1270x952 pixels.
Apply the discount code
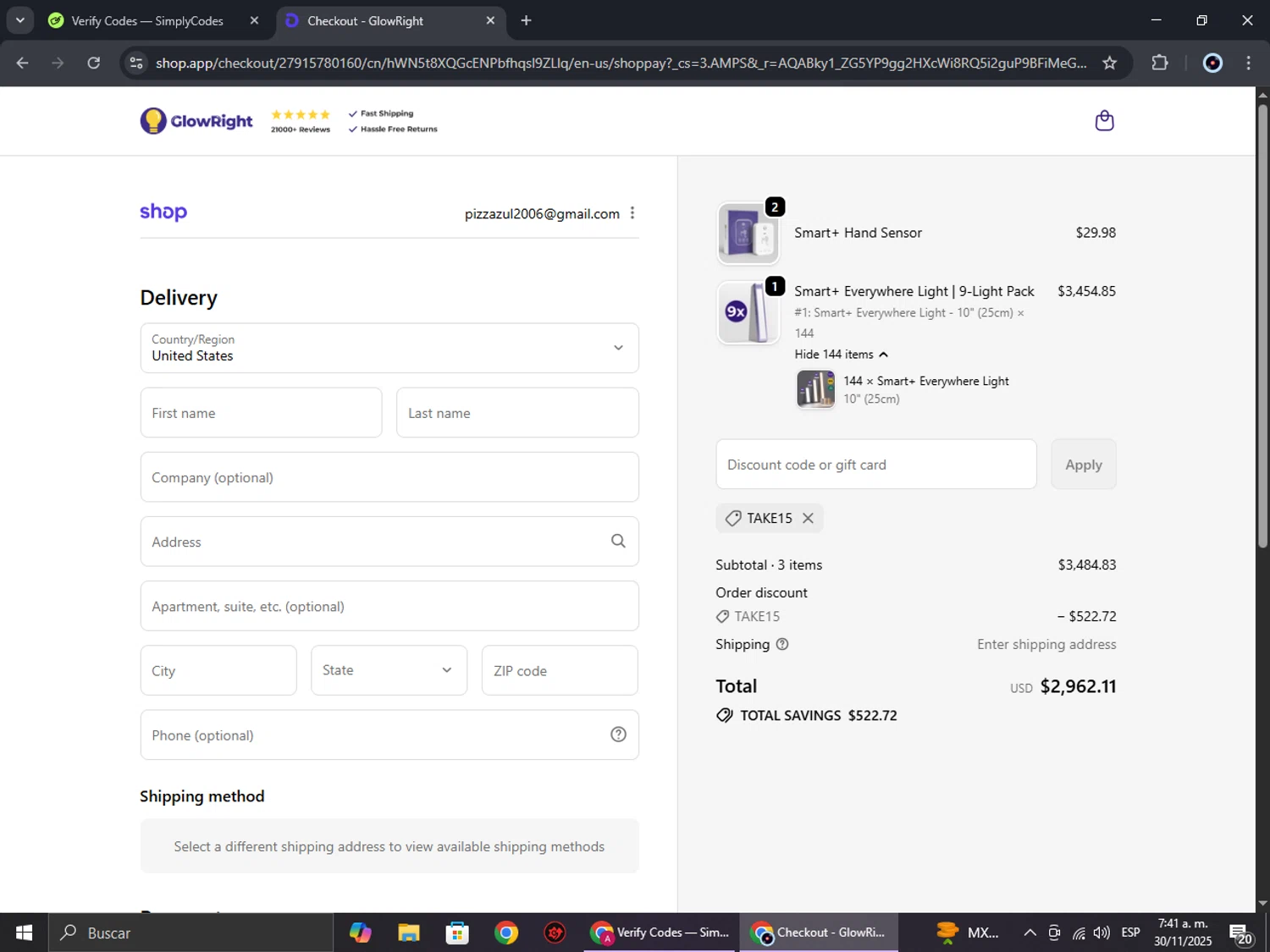point(1084,464)
